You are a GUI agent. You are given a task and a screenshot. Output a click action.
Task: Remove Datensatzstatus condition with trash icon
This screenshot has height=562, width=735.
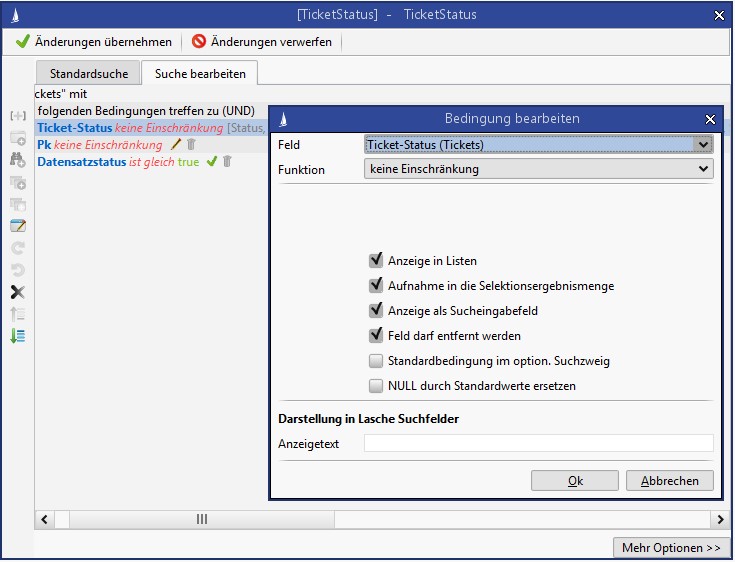[x=227, y=162]
